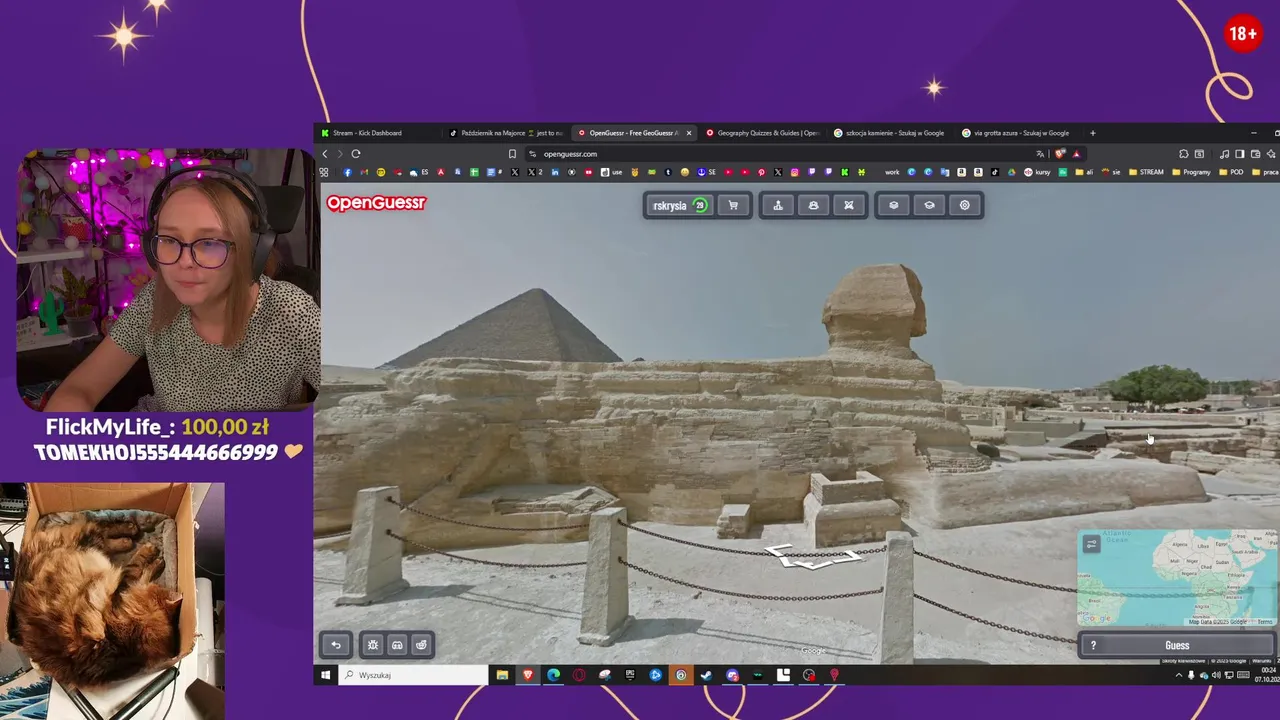Click the Discord icon at bottom left
This screenshot has width=1280, height=720.
point(397,645)
